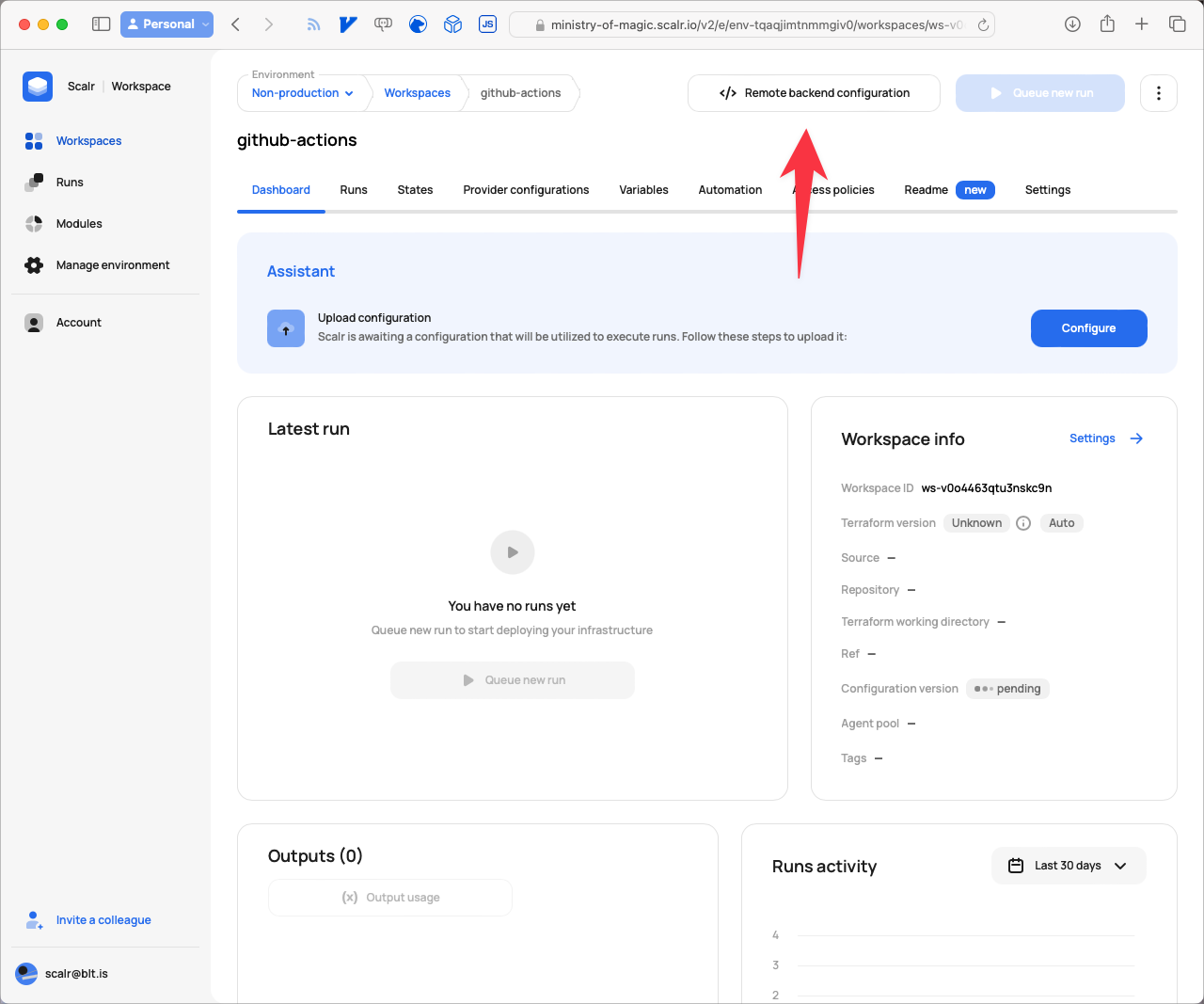The height and width of the screenshot is (1004, 1204).
Task: Click the JS extension icon
Action: click(487, 24)
